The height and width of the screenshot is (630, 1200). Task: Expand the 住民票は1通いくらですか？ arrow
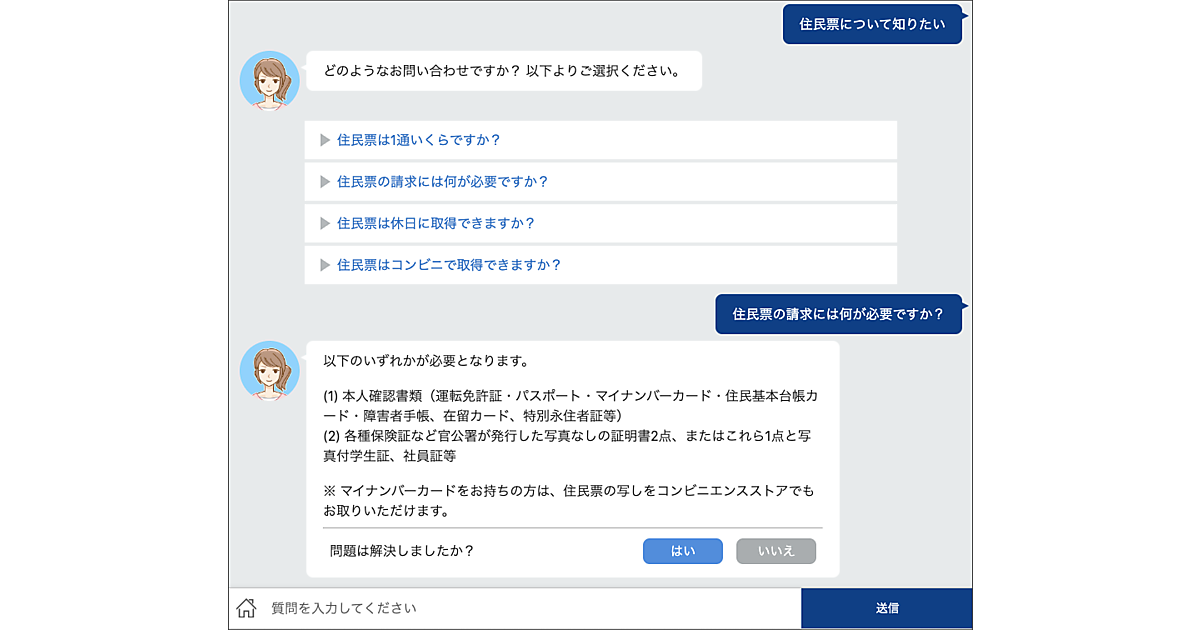tap(325, 140)
